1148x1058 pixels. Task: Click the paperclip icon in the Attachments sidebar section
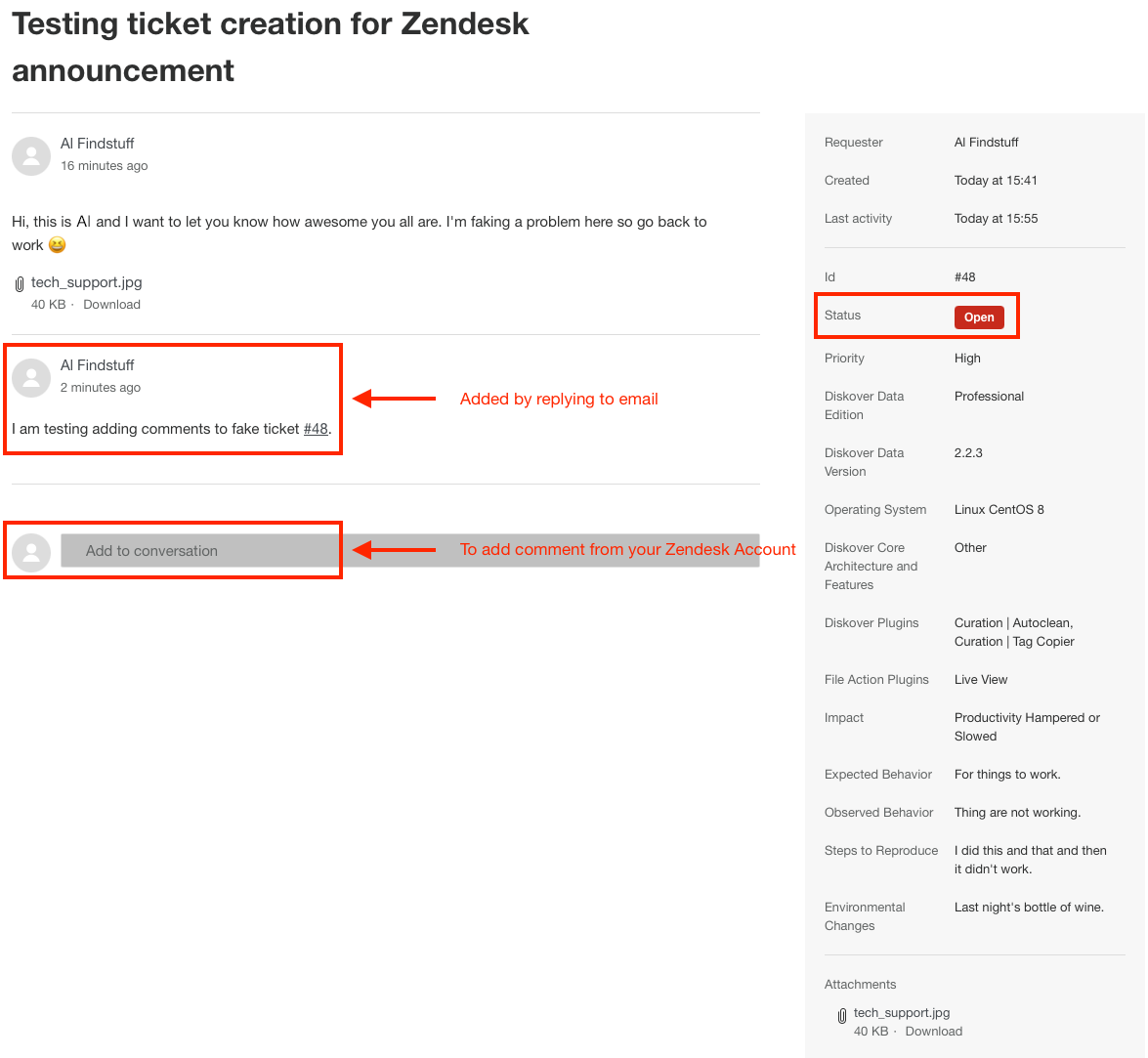coord(842,1016)
